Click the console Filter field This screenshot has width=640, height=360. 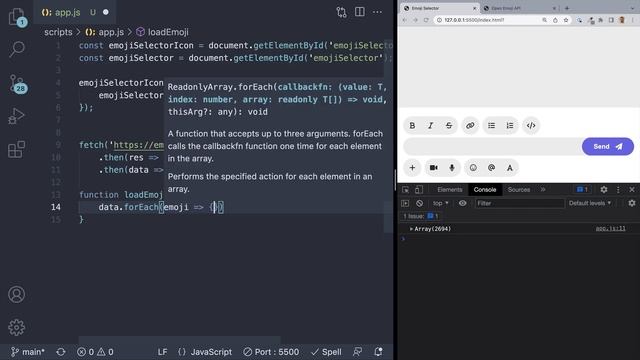point(520,203)
